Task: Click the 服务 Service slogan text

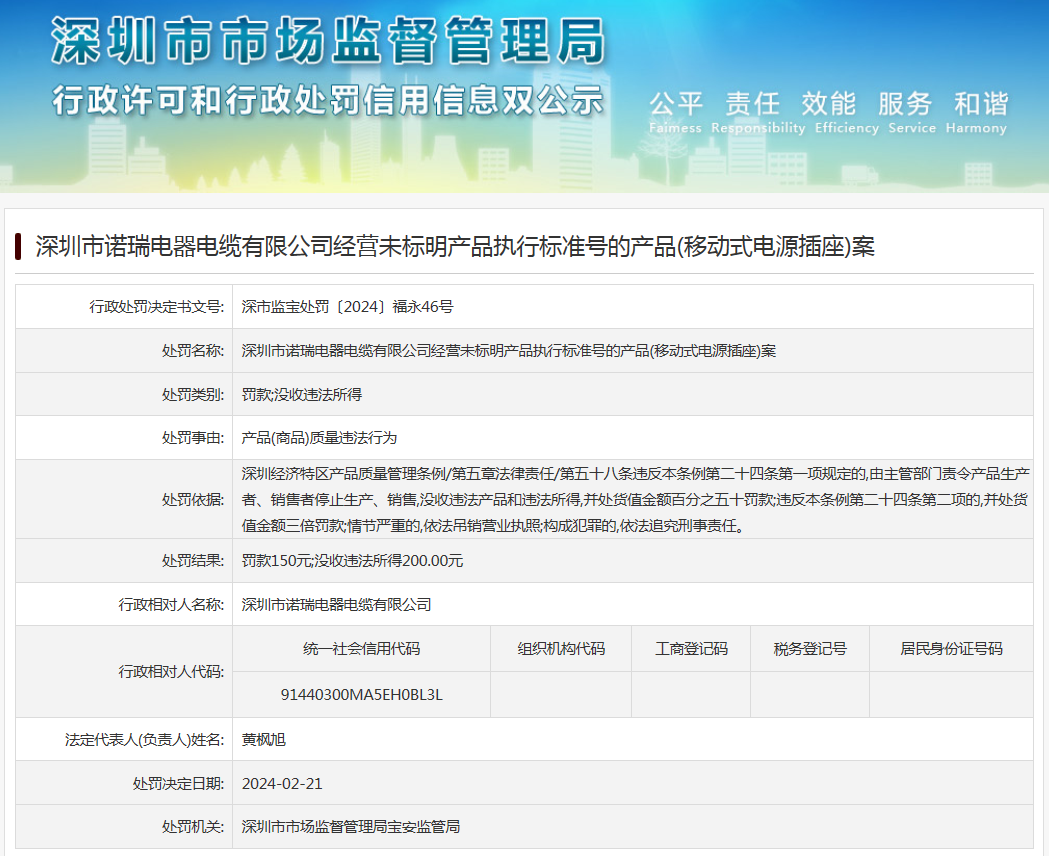Action: tap(911, 112)
